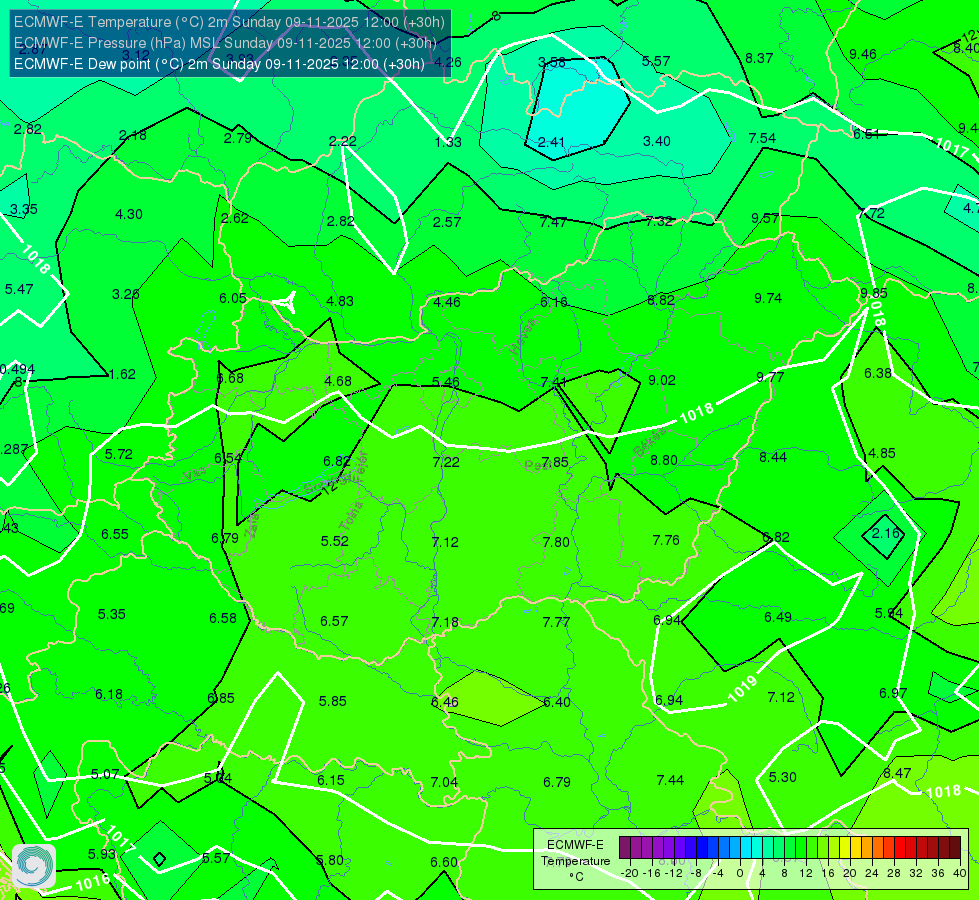Click the dew point value 5.85

coord(332,701)
